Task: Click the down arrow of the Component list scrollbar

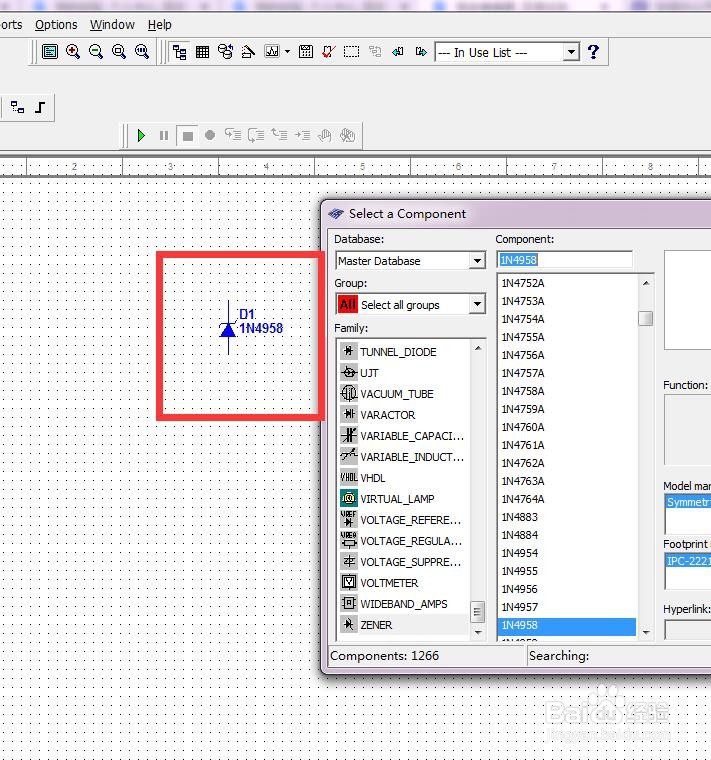Action: click(646, 633)
